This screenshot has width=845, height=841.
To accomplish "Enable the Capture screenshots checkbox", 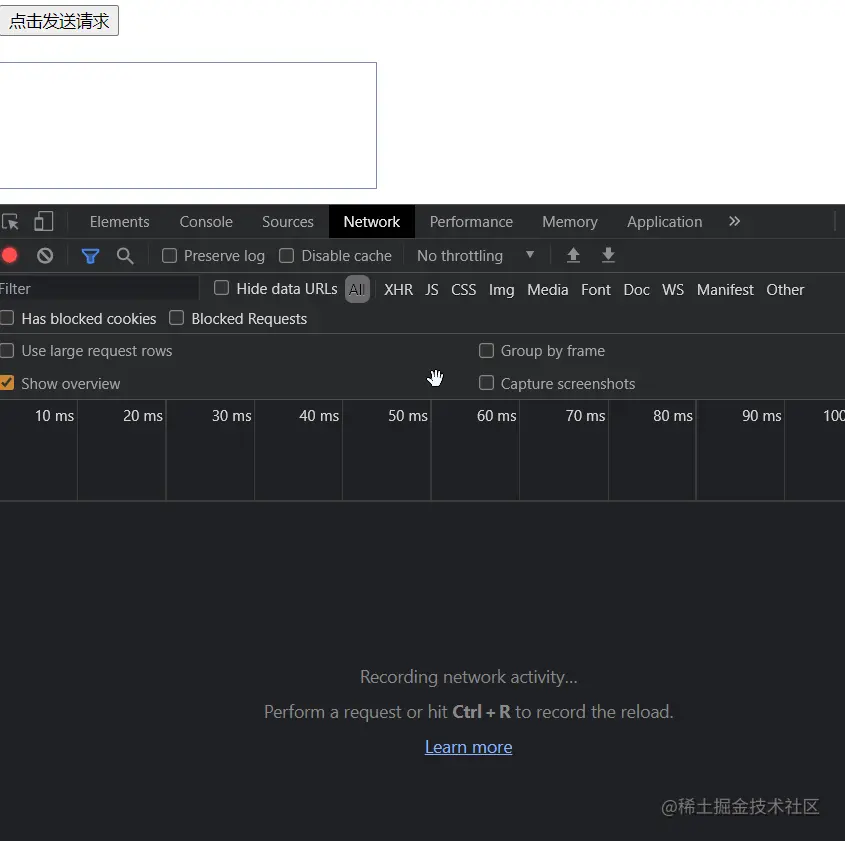I will [x=486, y=383].
